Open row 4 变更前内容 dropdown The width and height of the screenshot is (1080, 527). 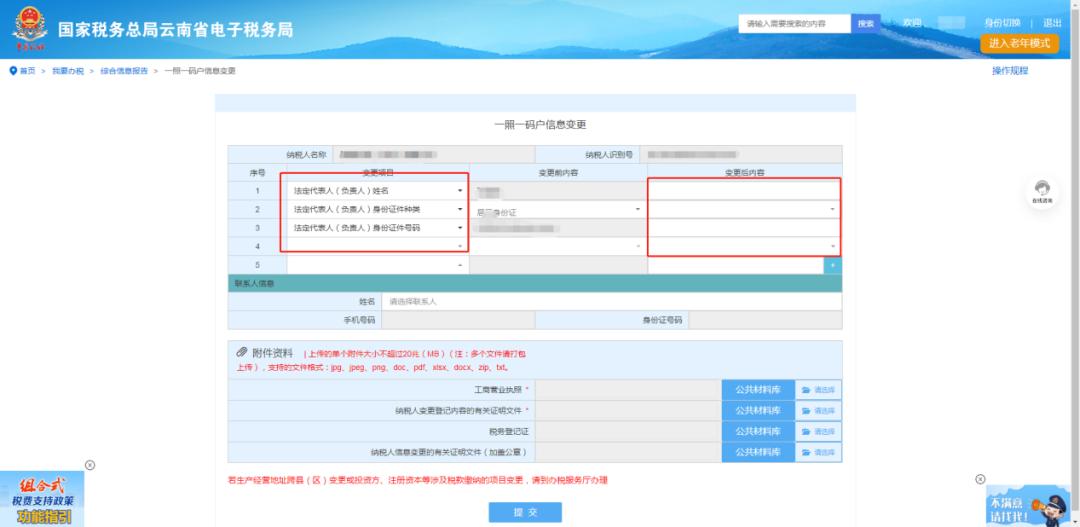tap(558, 246)
